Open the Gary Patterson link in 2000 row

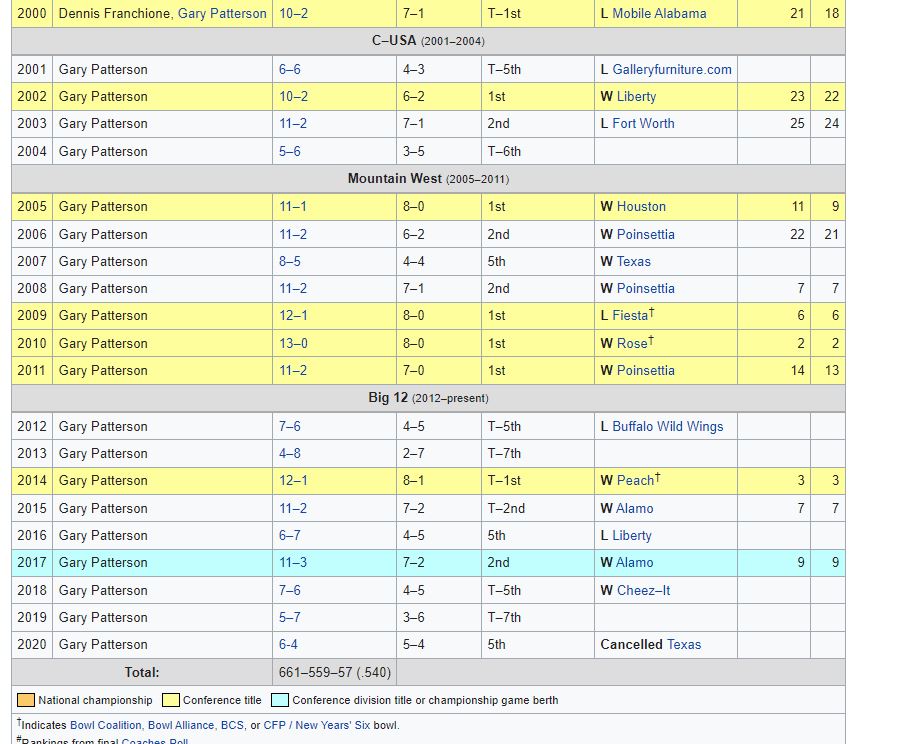pyautogui.click(x=222, y=13)
